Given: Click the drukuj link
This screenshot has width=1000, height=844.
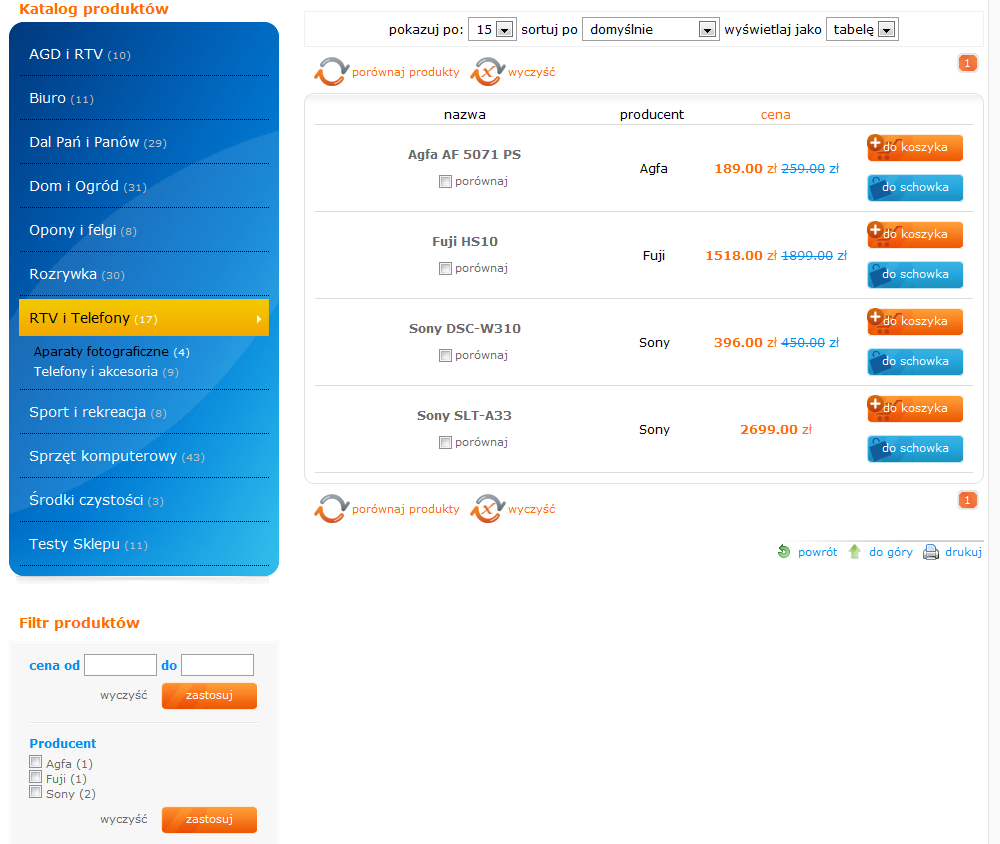Looking at the screenshot, I should point(963,552).
